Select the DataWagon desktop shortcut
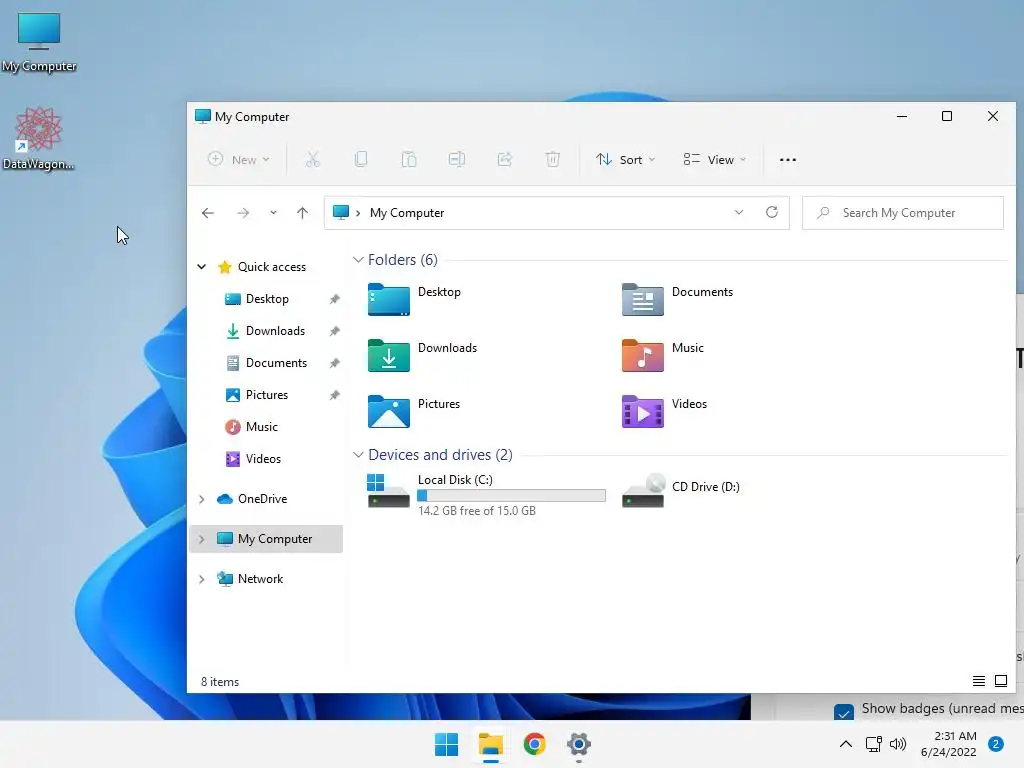This screenshot has height=768, width=1024. pos(39,138)
